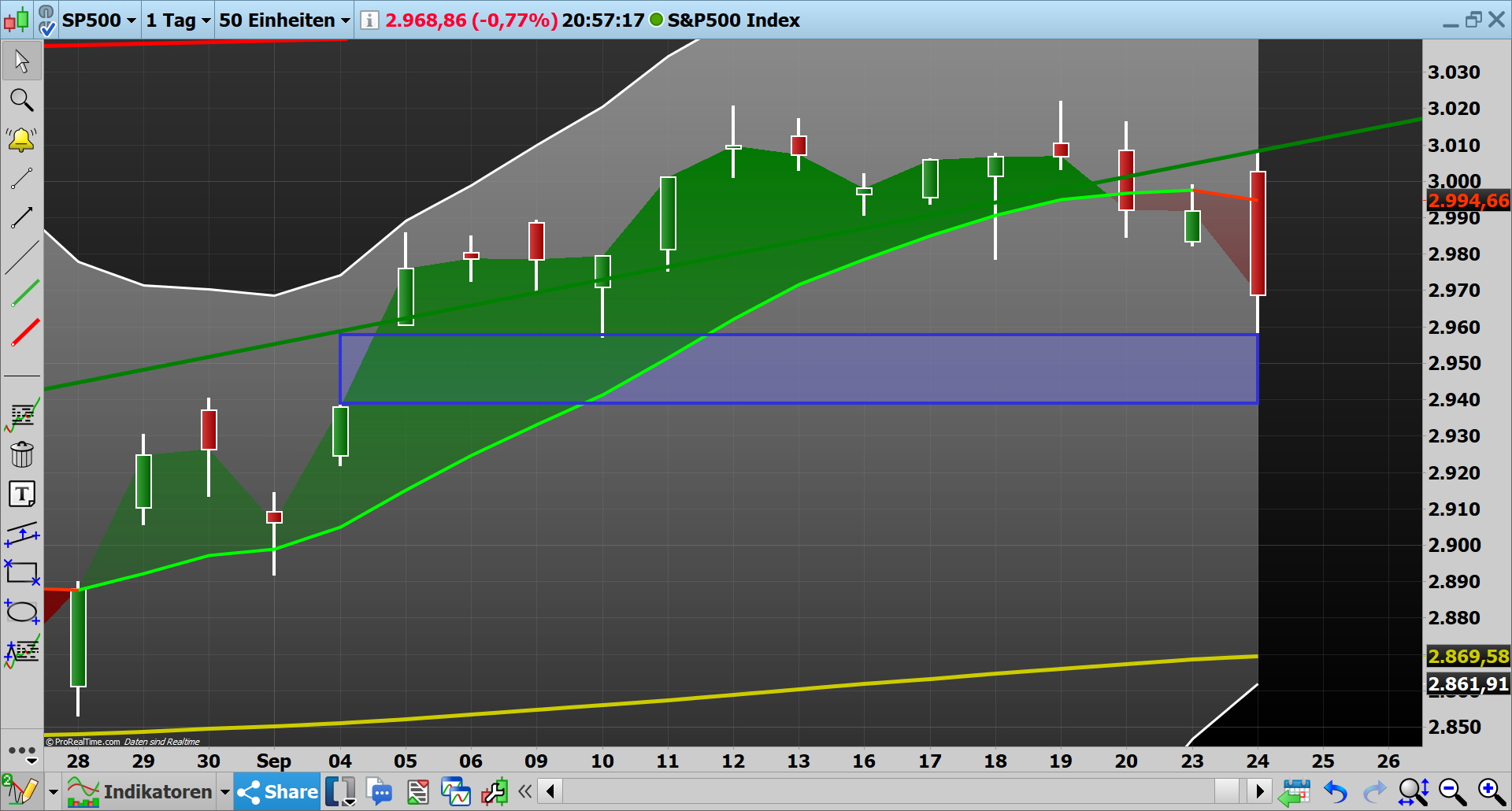Screen dimensions: 1512x811
Task: Click the scroll right arrow
Action: (1260, 791)
